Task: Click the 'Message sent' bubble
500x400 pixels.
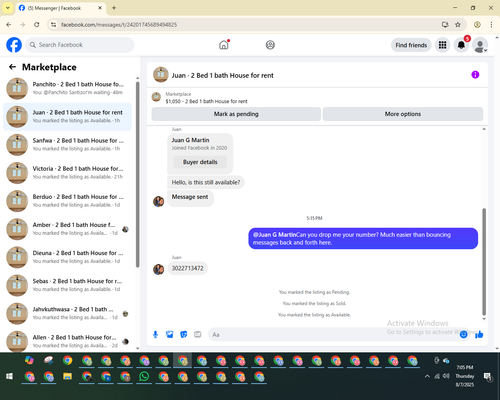Action: (190, 197)
